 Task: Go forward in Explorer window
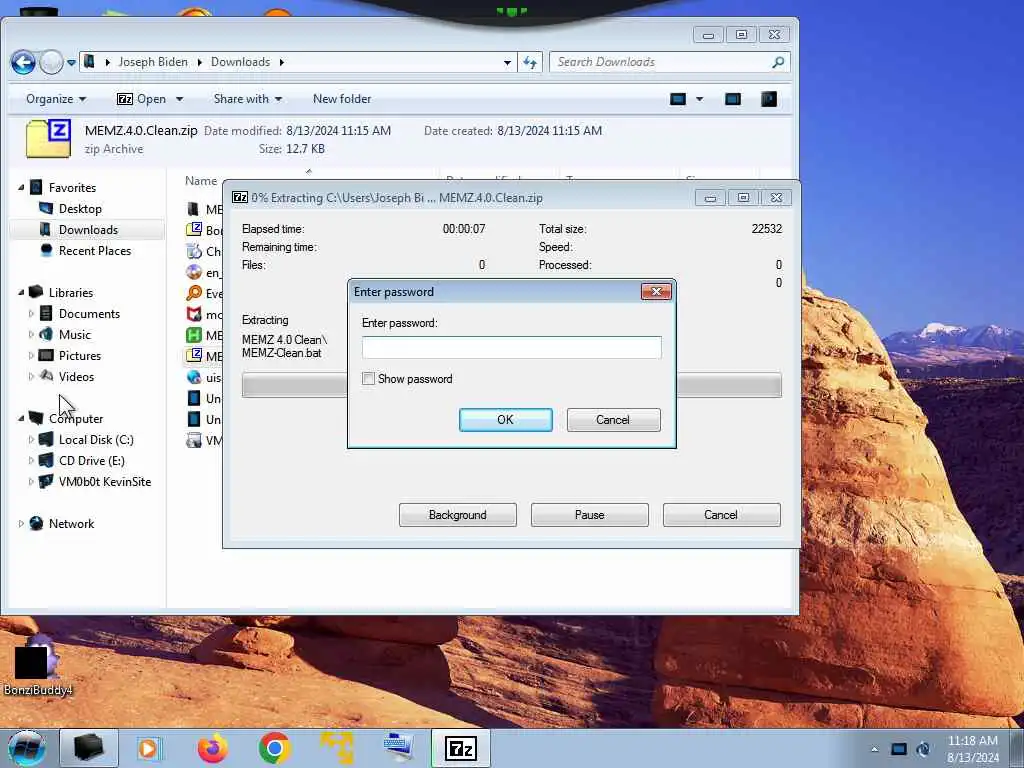pos(51,63)
